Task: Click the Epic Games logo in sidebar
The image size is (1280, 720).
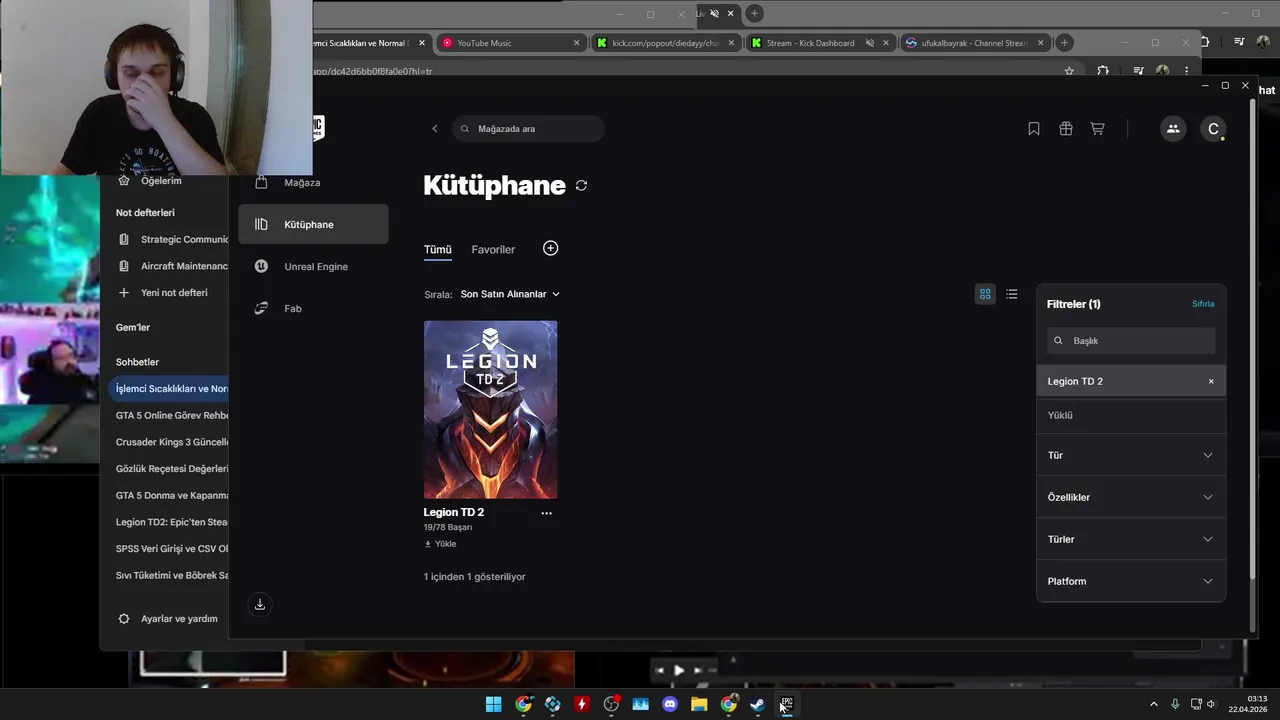Action: pyautogui.click(x=318, y=127)
